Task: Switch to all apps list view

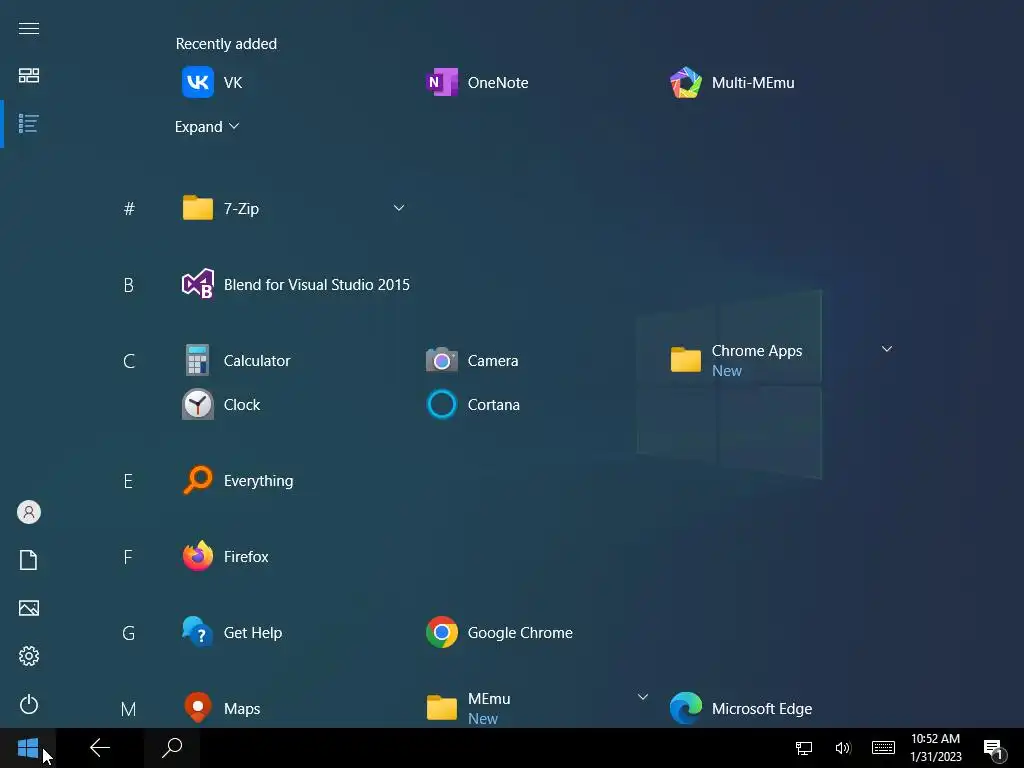Action: pyautogui.click(x=29, y=123)
